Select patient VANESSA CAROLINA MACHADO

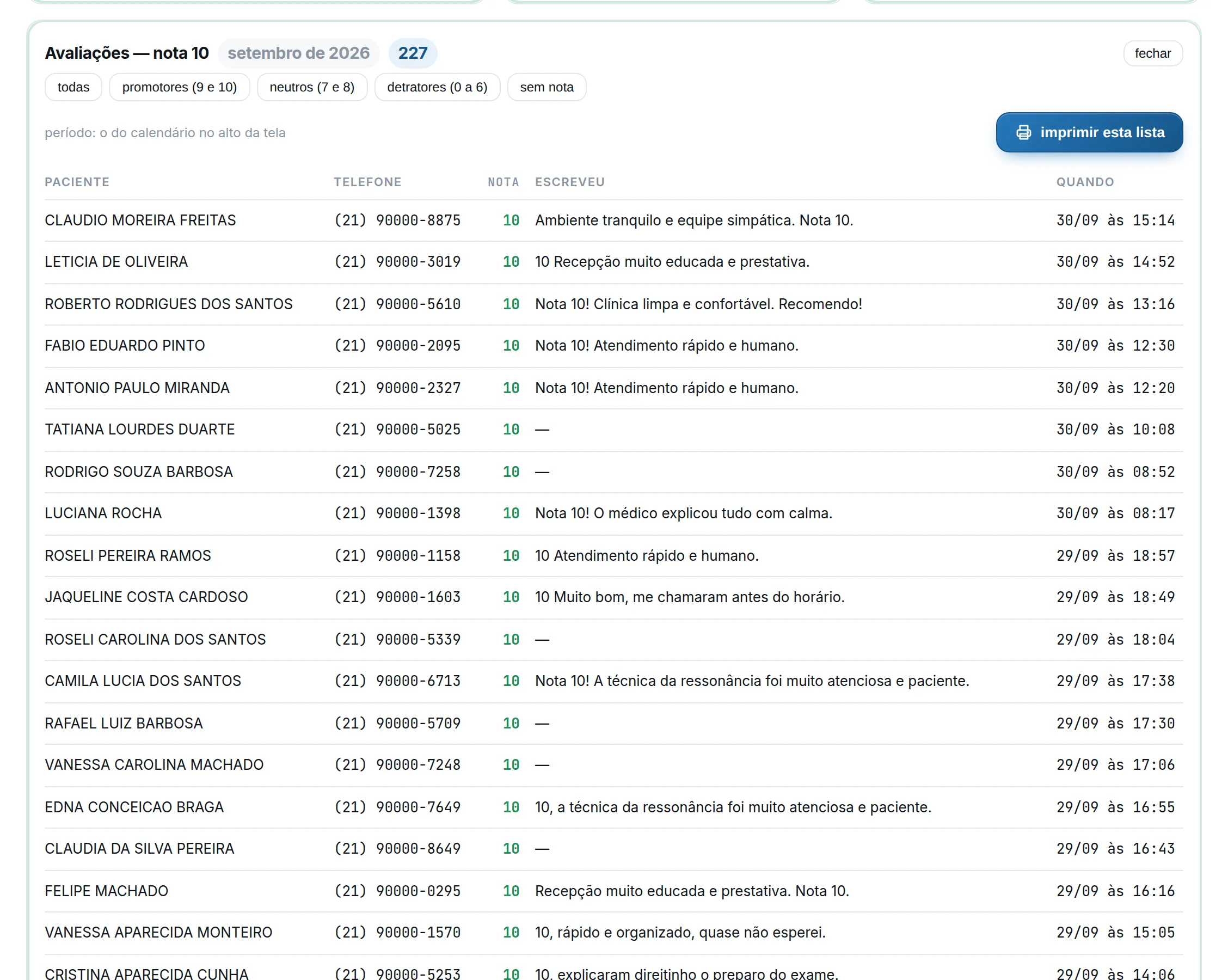click(155, 764)
